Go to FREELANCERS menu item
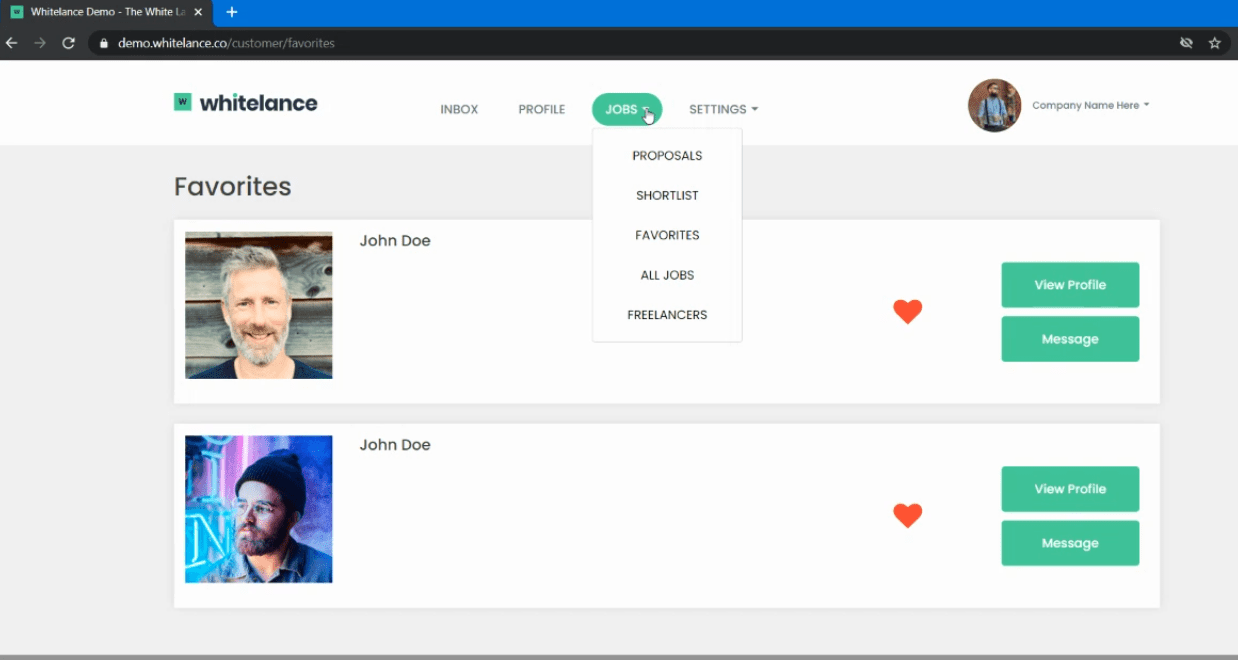This screenshot has height=660, width=1238. tap(667, 315)
